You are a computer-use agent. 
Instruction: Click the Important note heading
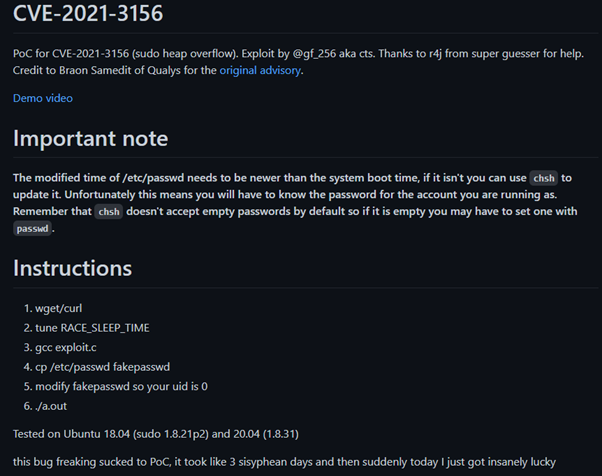coord(90,138)
